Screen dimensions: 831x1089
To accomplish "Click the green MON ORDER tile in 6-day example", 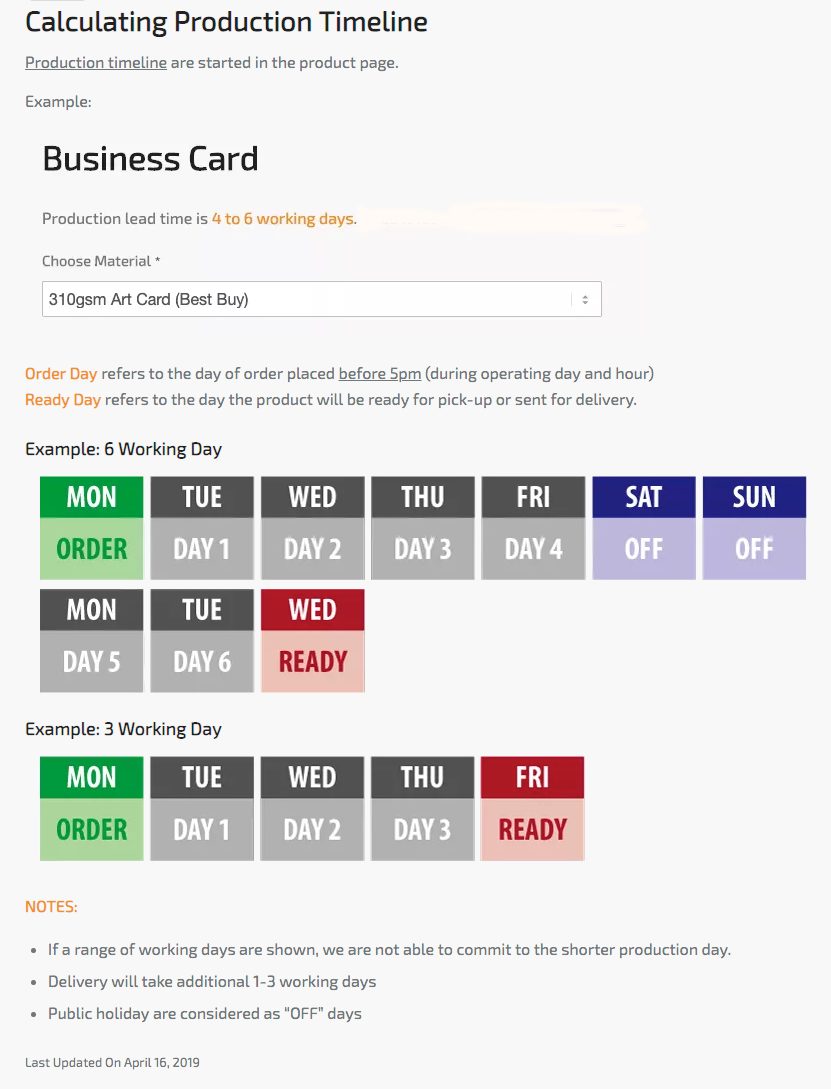I will tap(91, 528).
